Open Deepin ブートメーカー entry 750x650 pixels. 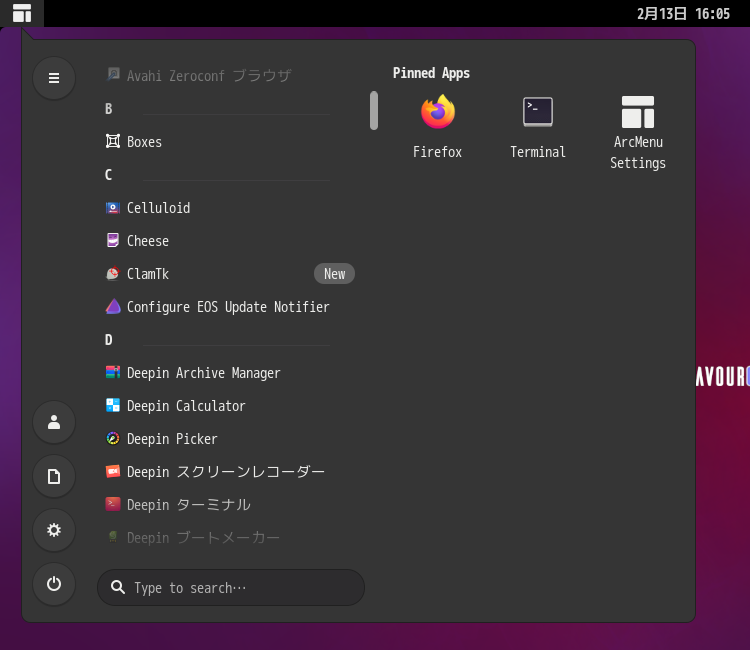(x=230, y=538)
